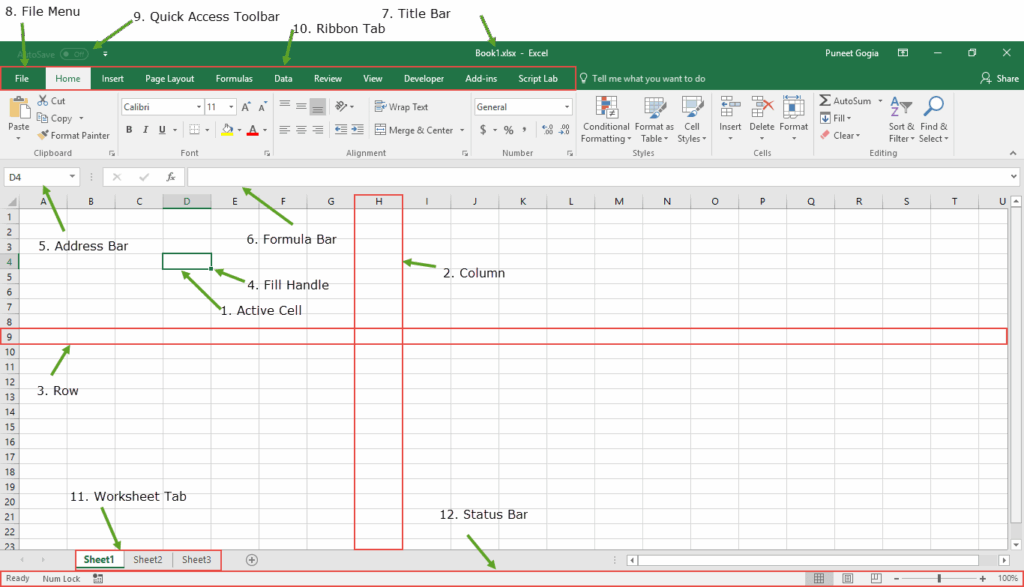Click the Merge & Center button
Image resolution: width=1024 pixels, height=587 pixels.
coord(414,130)
